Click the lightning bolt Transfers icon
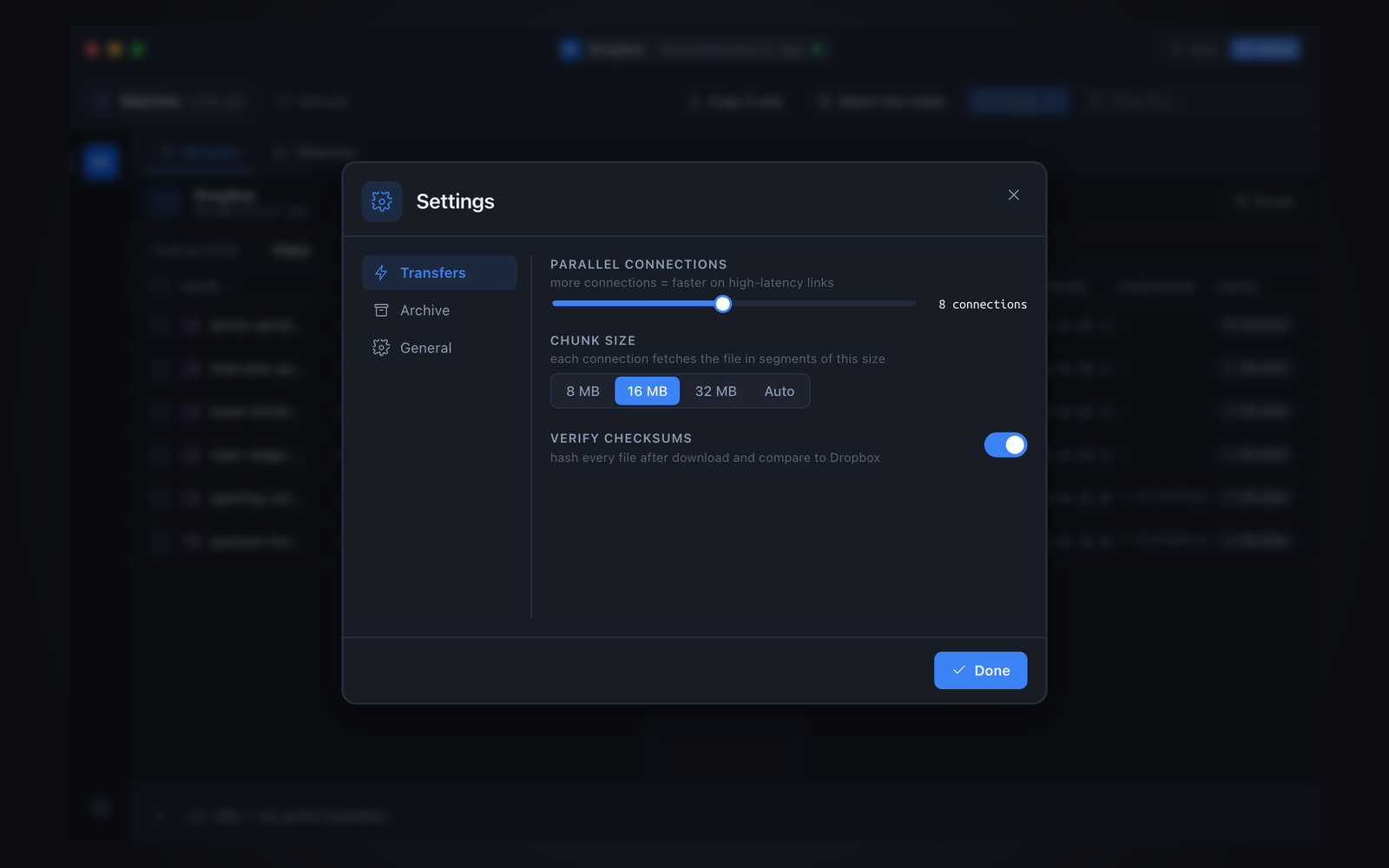The width and height of the screenshot is (1389, 868). click(x=381, y=273)
